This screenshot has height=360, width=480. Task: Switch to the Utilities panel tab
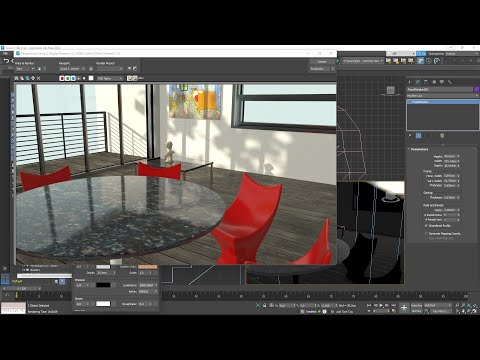(x=450, y=82)
